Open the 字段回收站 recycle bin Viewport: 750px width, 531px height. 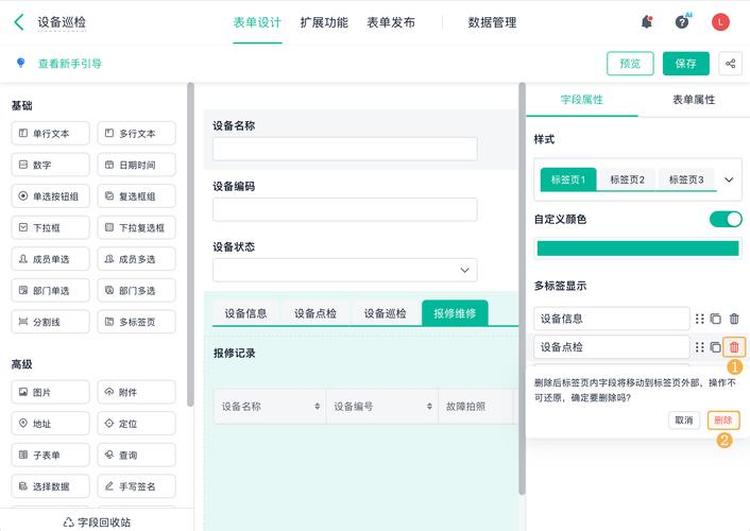(97, 522)
